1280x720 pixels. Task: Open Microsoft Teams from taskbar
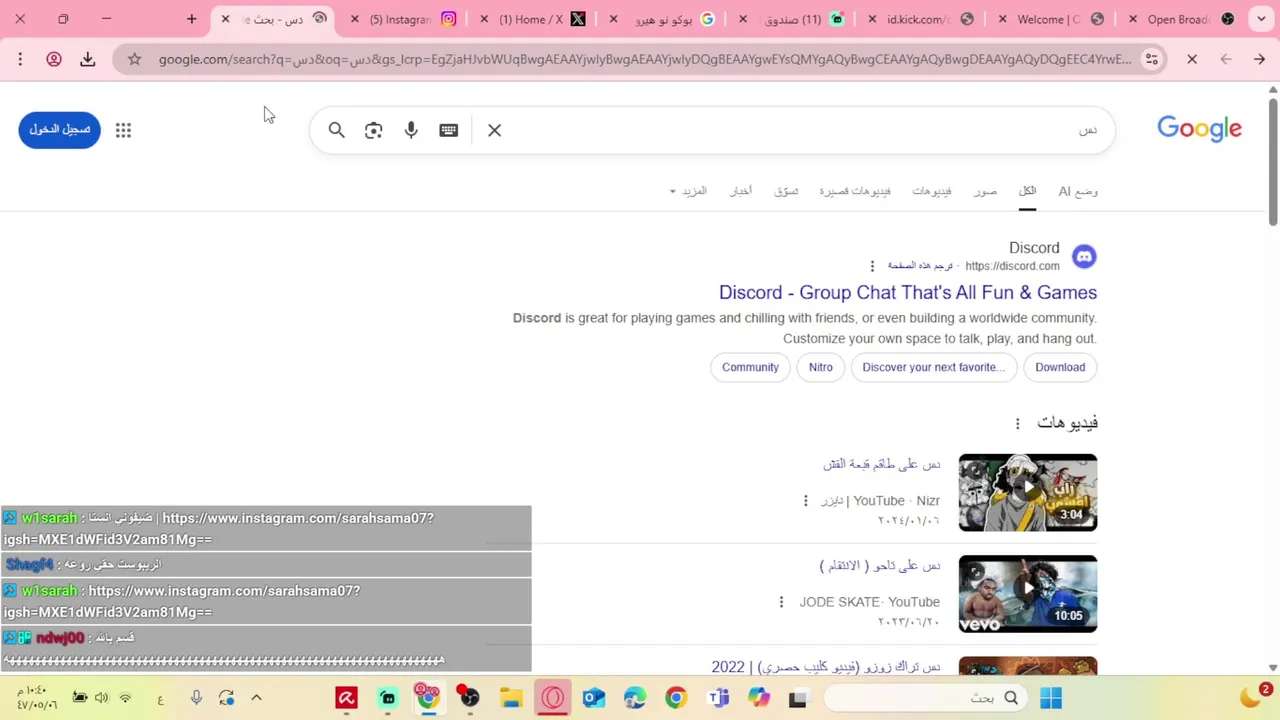click(718, 698)
